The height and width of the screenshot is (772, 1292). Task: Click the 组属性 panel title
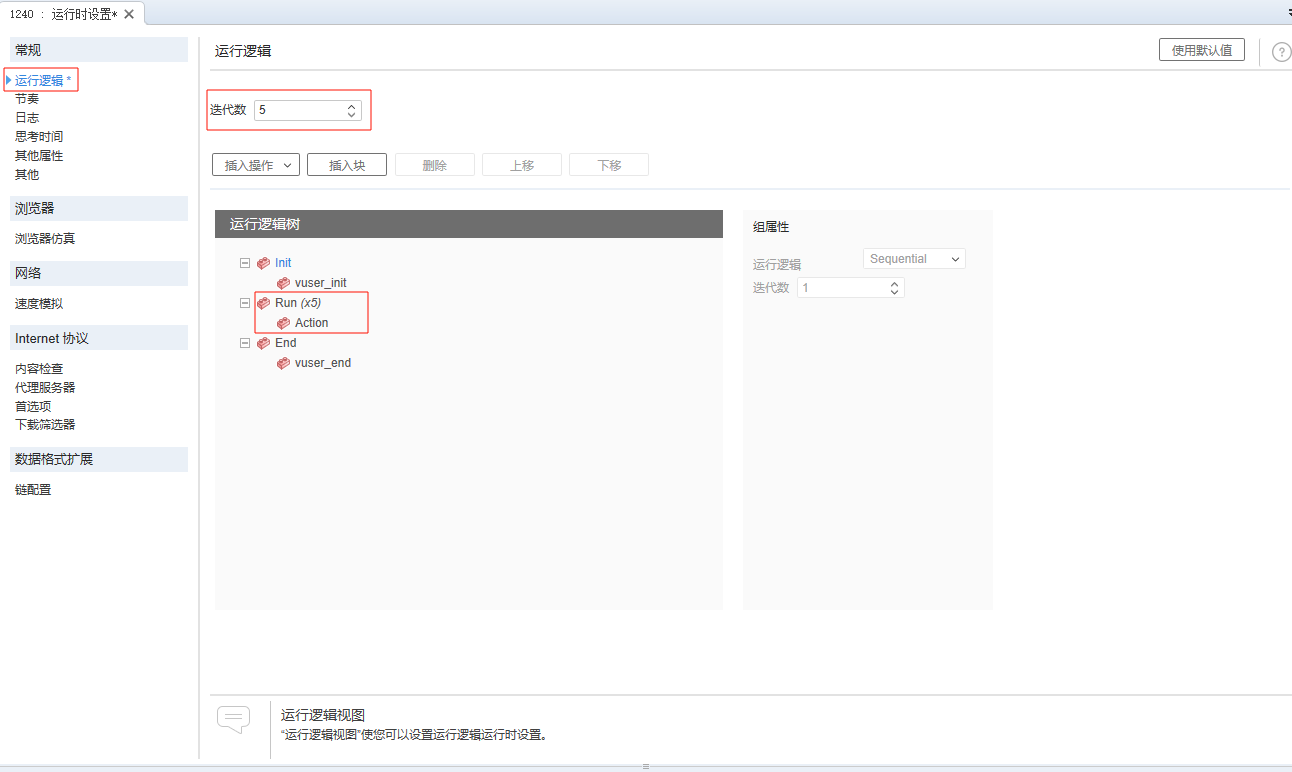tap(771, 227)
